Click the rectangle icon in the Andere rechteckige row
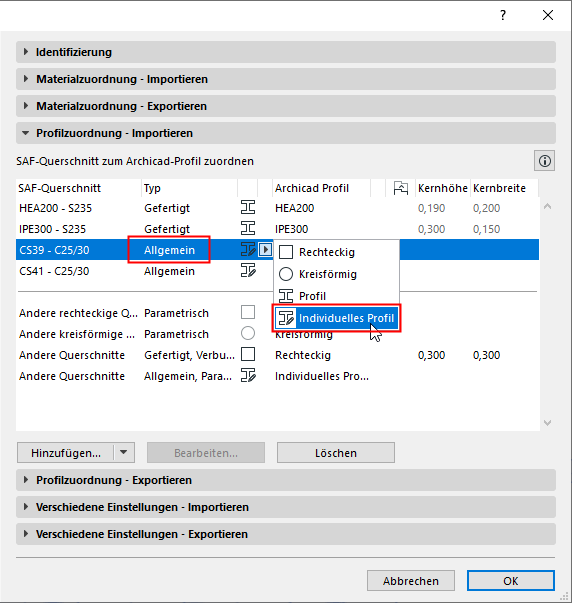Viewport: 572px width, 603px height. (248, 312)
